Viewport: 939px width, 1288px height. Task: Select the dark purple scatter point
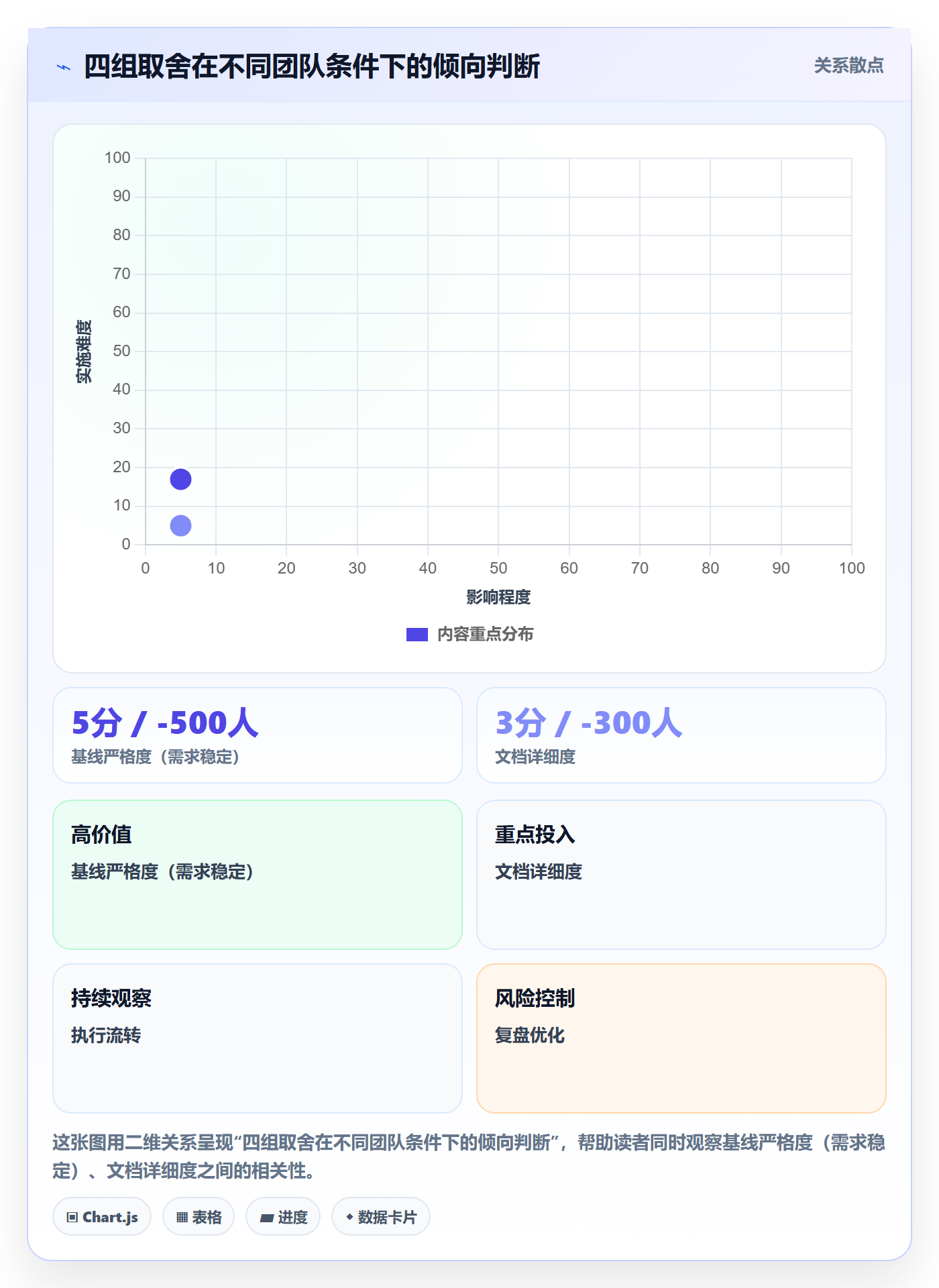(x=180, y=479)
